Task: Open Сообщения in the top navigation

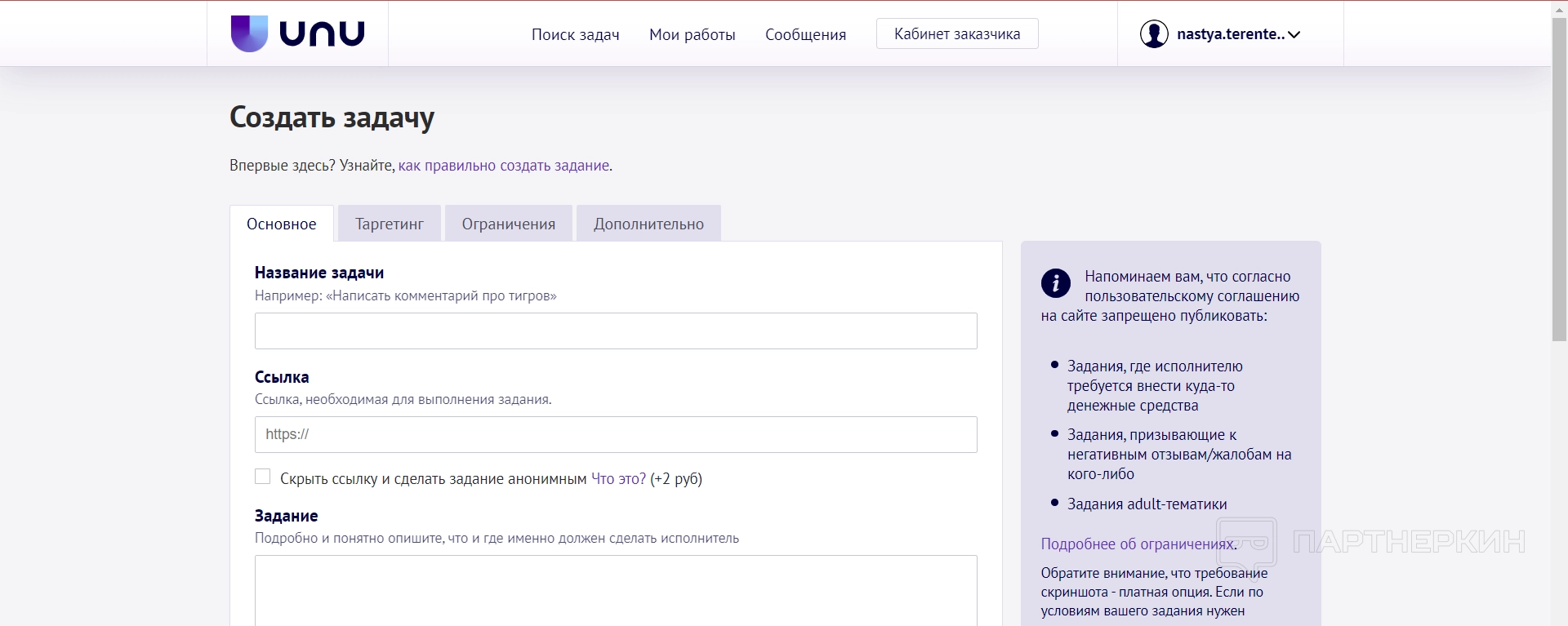Action: point(805,34)
